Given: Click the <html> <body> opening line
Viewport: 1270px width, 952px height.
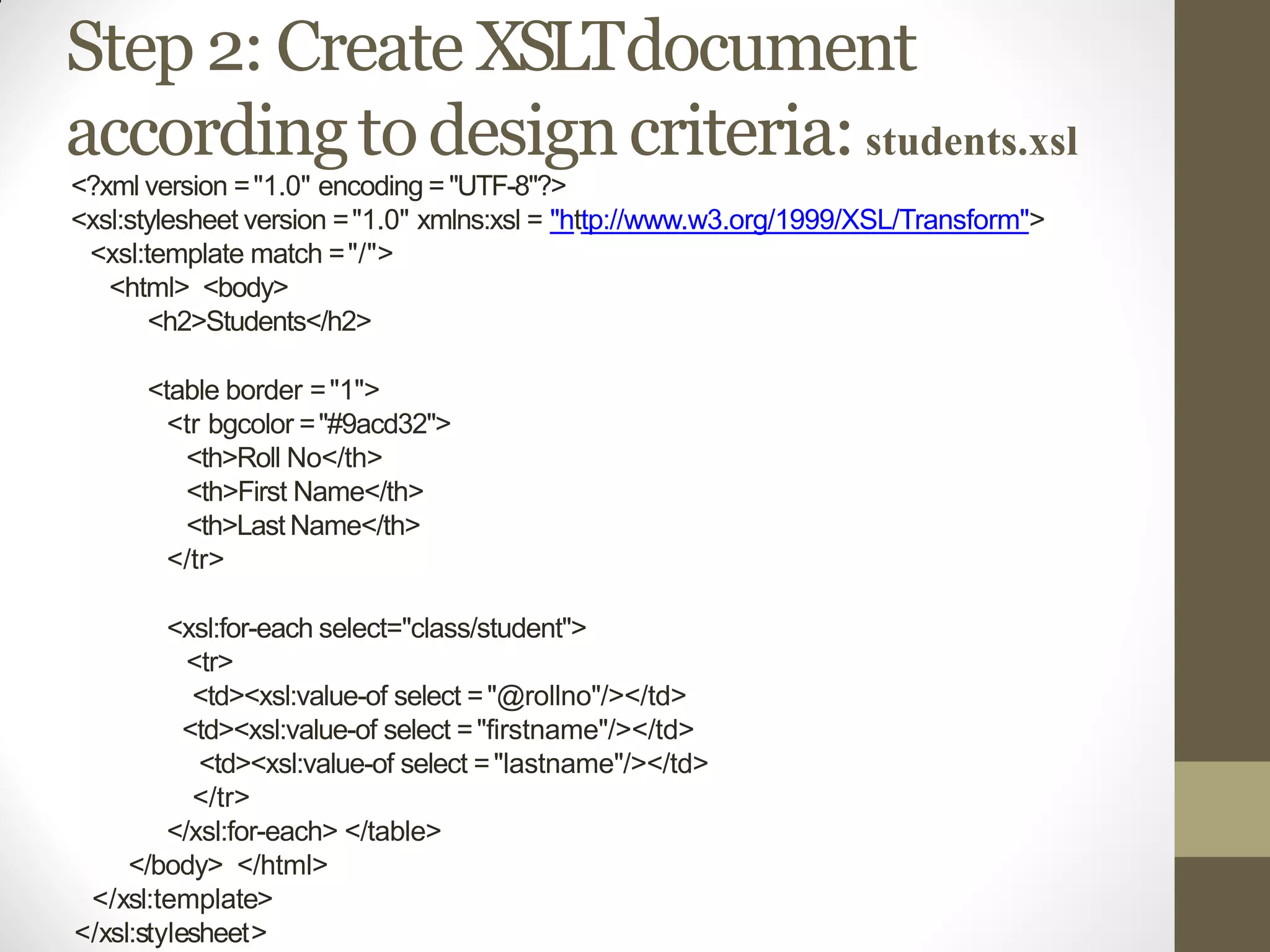Looking at the screenshot, I should point(199,288).
